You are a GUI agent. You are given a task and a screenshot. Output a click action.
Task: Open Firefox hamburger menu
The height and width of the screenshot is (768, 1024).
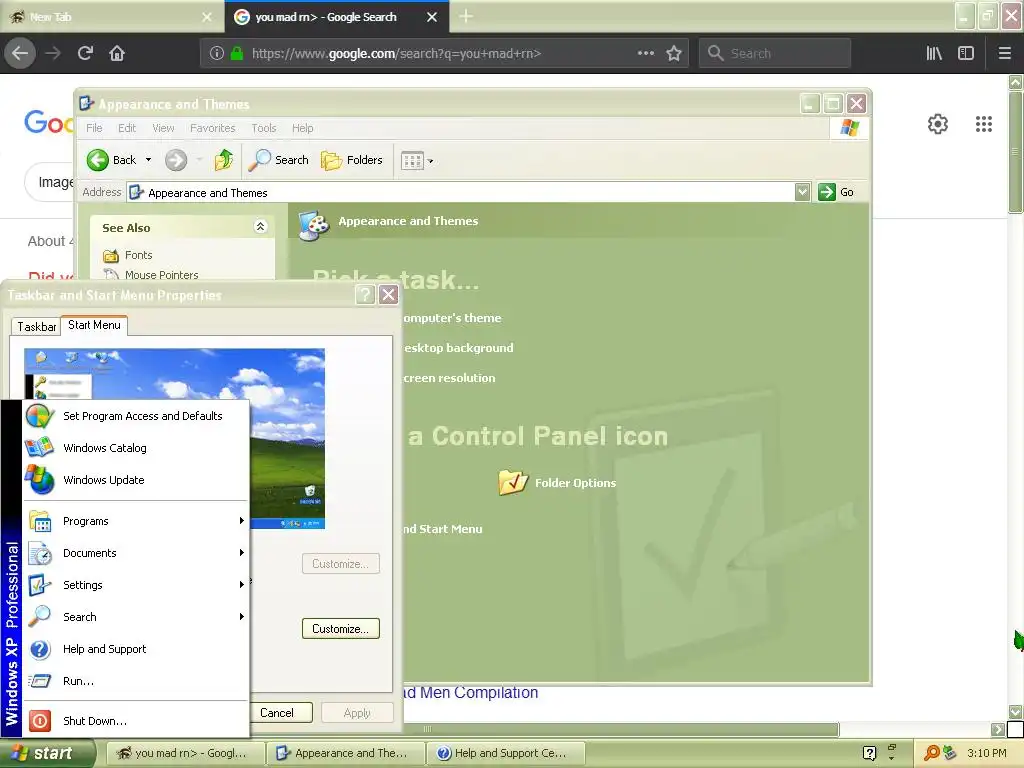(1004, 54)
